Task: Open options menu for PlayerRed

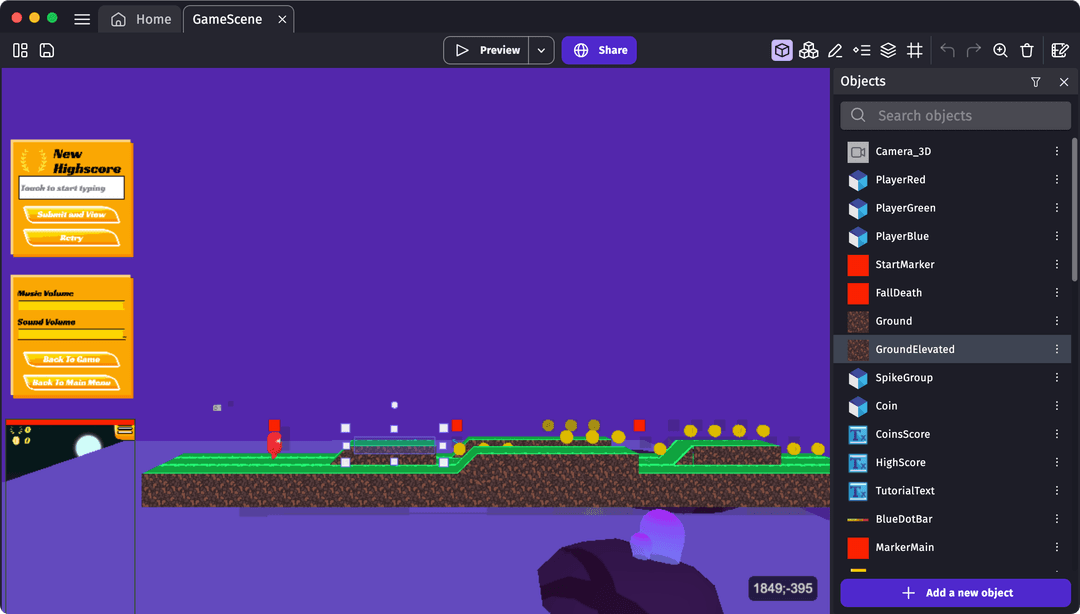Action: coord(1057,179)
